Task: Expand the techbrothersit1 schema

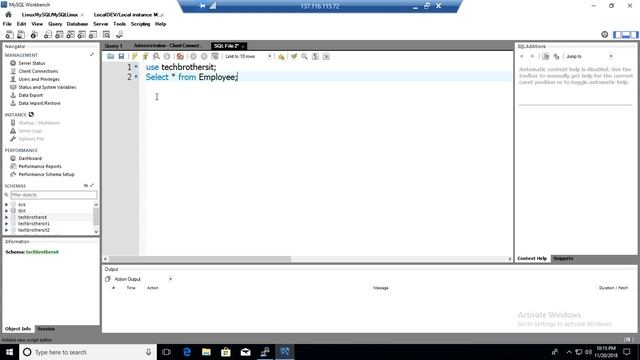Action: 7,224
